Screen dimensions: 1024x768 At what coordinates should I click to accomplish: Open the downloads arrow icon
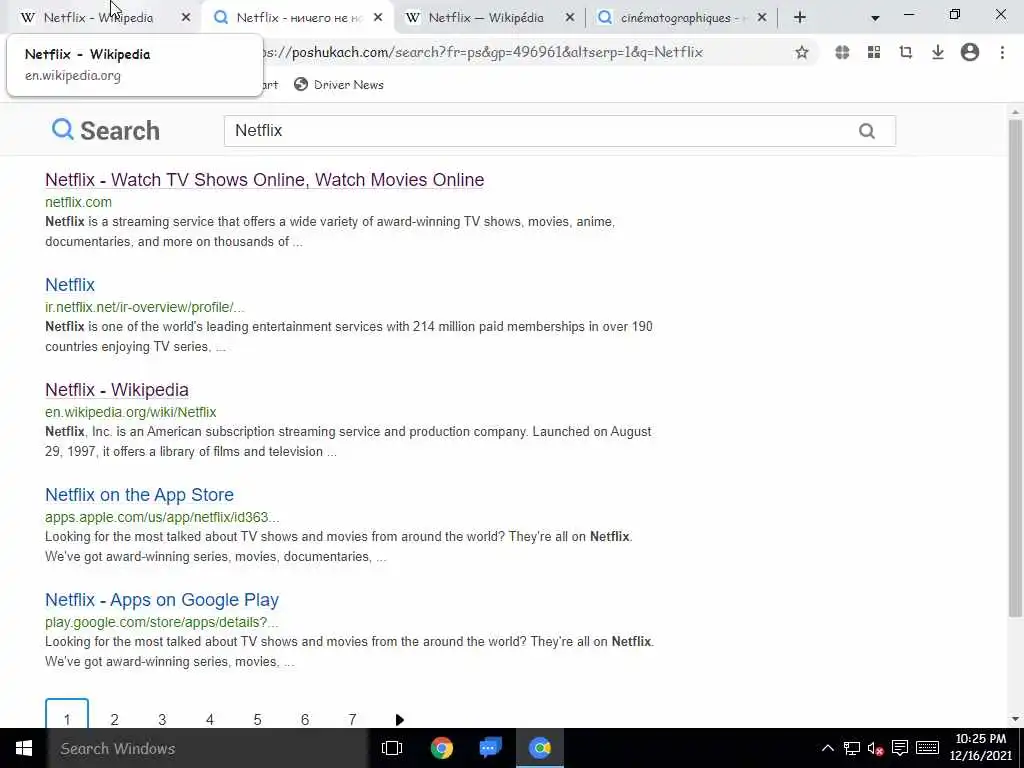937,52
